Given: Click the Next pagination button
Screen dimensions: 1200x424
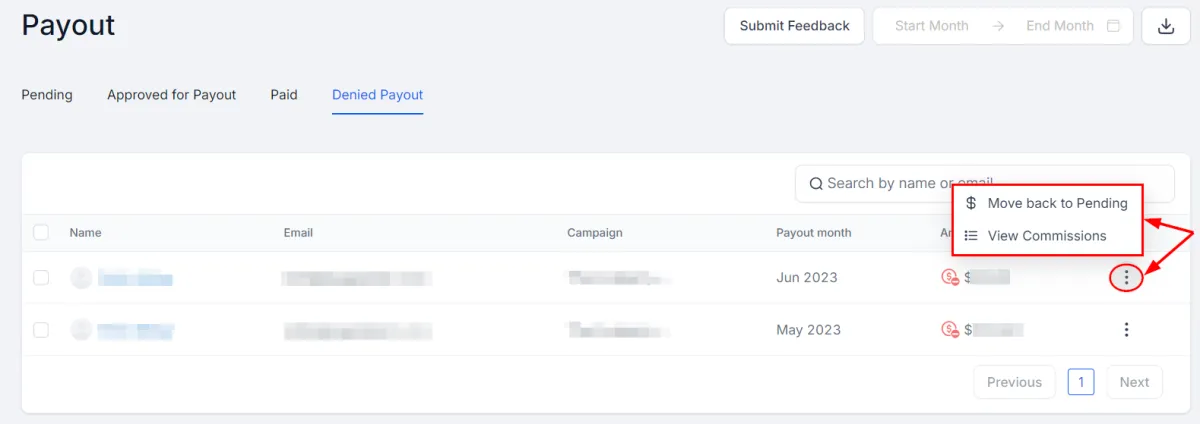Looking at the screenshot, I should [1134, 382].
